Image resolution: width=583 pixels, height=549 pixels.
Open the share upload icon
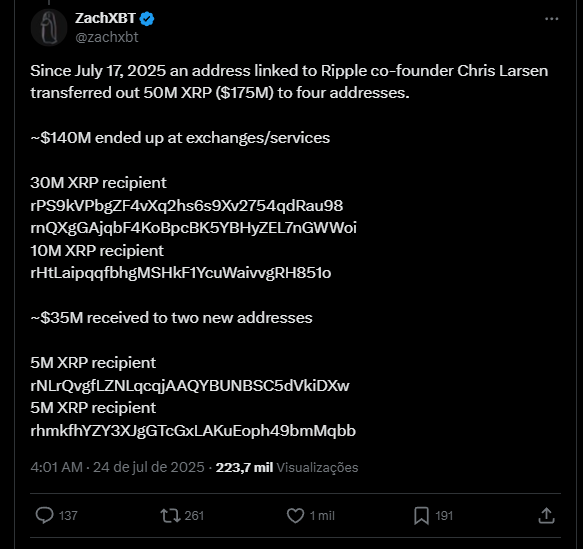[x=547, y=516]
